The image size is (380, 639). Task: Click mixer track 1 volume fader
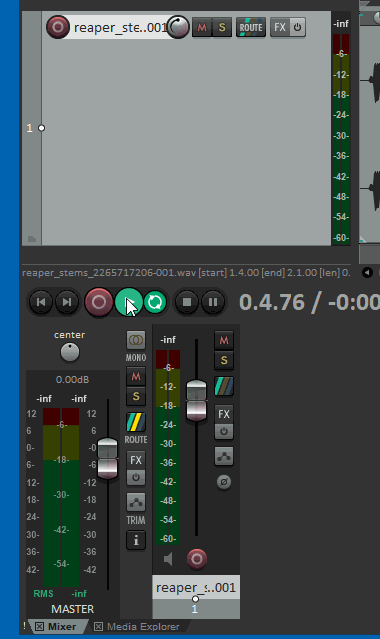(x=196, y=400)
